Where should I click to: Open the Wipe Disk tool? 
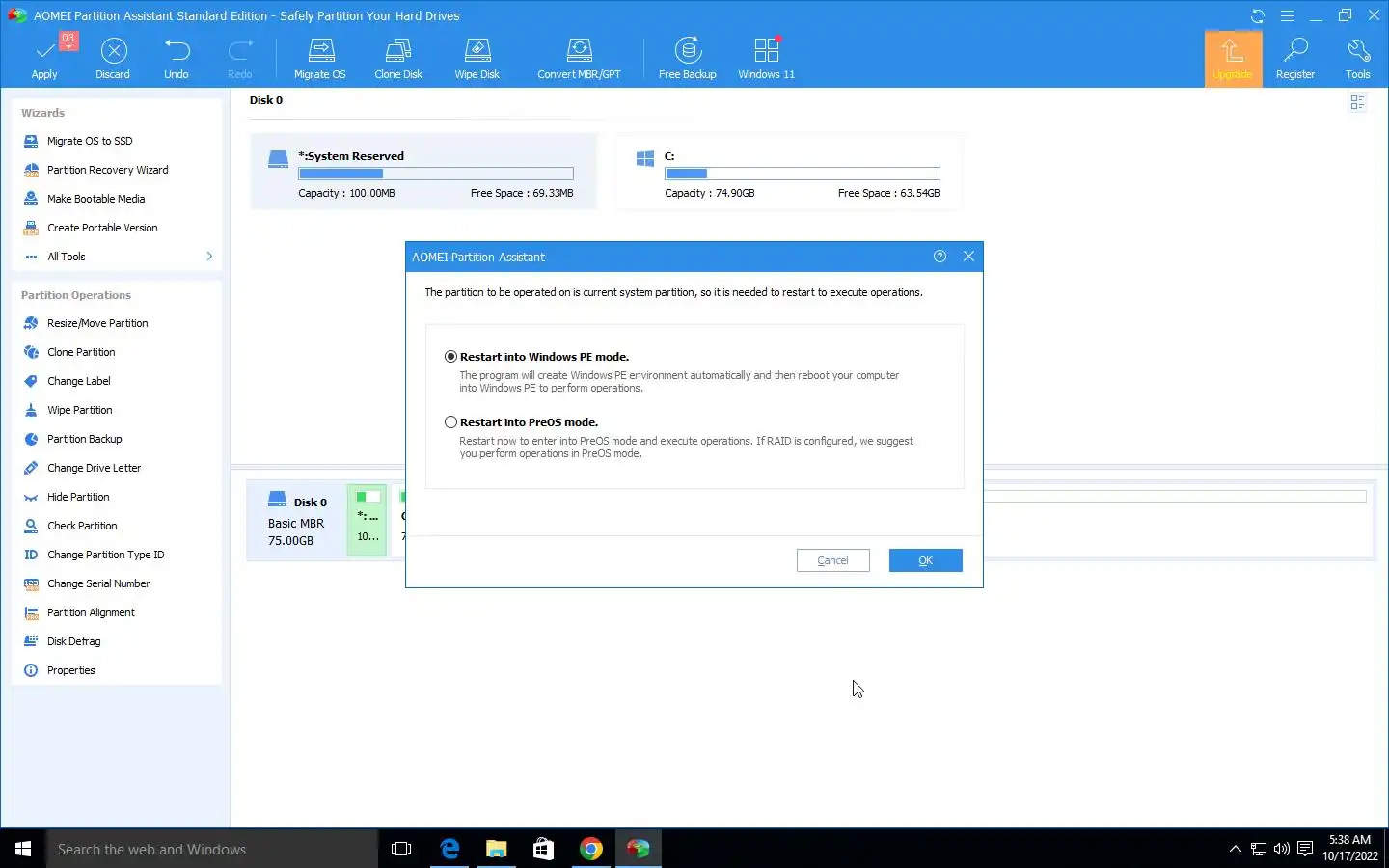coord(477,59)
